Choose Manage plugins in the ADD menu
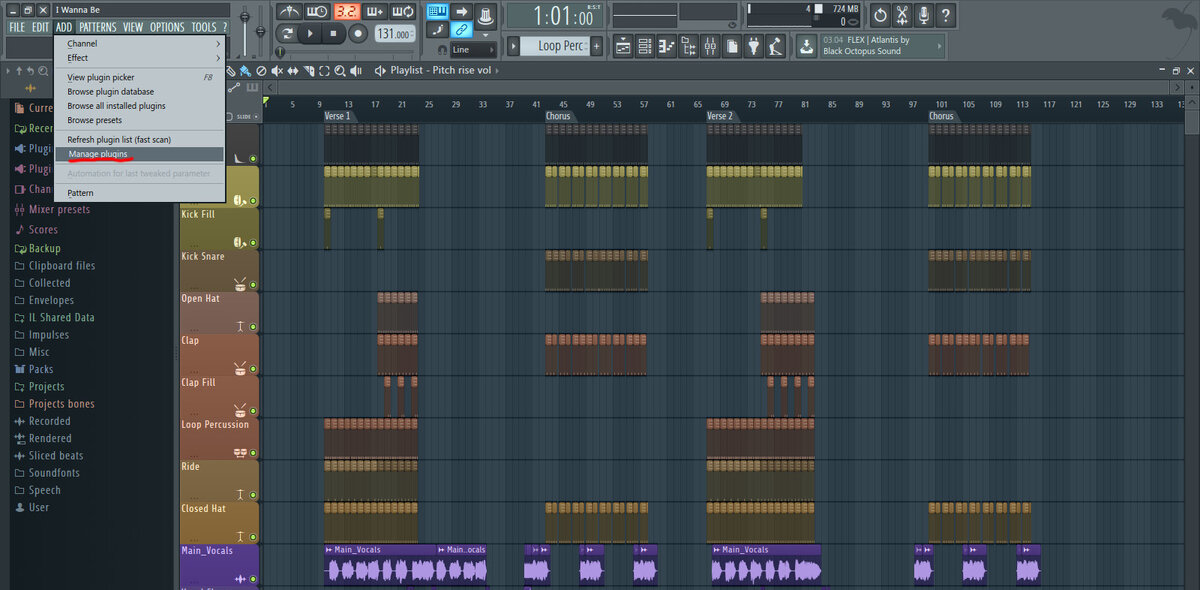1200x590 pixels. (x=139, y=154)
